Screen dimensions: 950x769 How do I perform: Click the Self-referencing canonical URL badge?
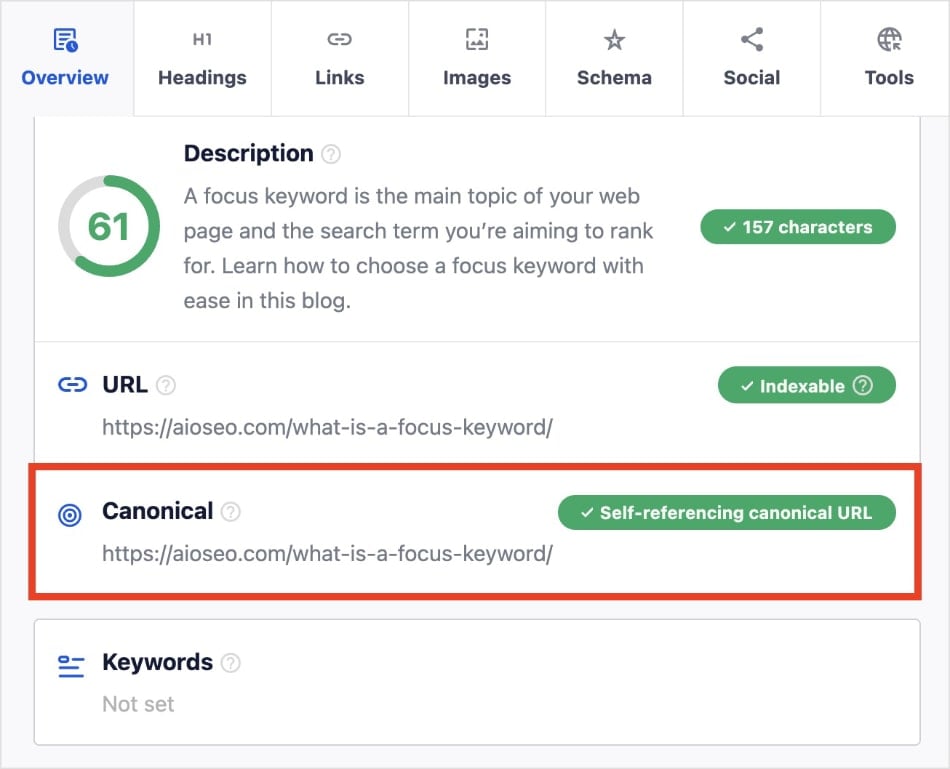726,513
